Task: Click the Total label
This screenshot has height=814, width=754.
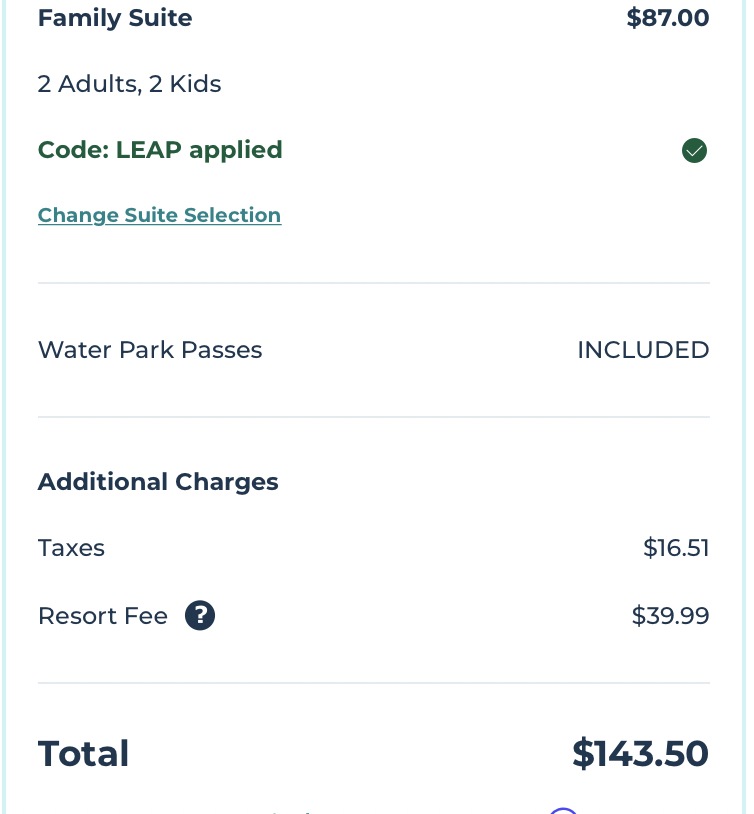Action: click(83, 754)
